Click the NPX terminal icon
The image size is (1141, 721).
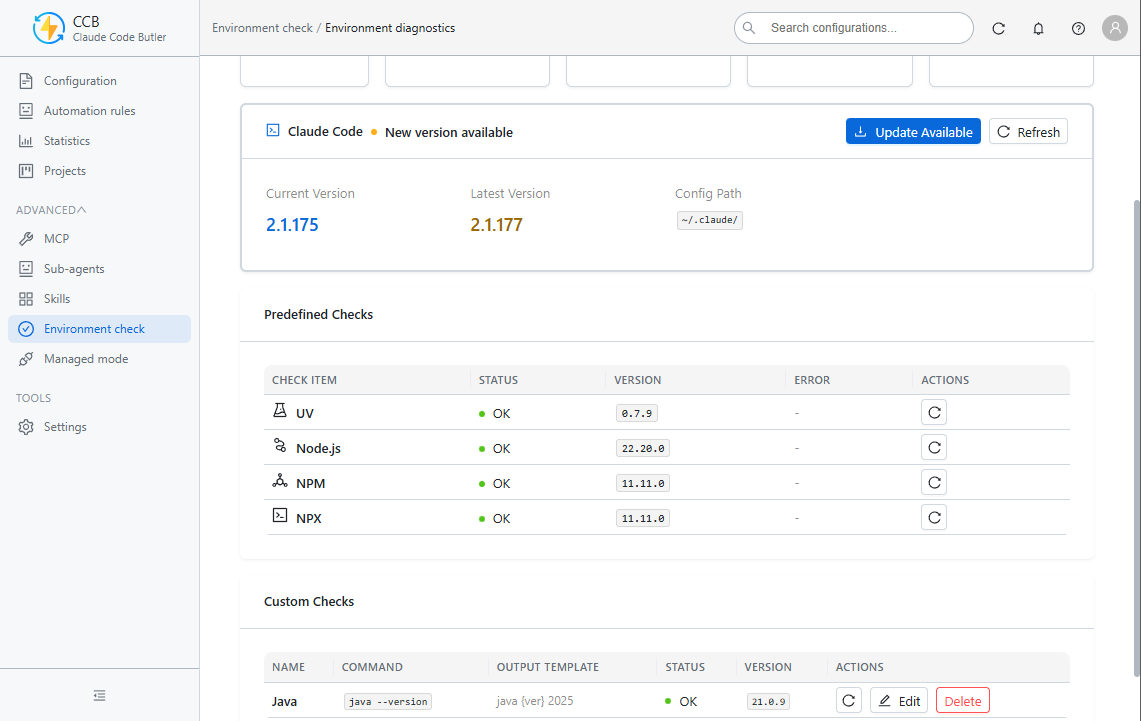pyautogui.click(x=279, y=515)
